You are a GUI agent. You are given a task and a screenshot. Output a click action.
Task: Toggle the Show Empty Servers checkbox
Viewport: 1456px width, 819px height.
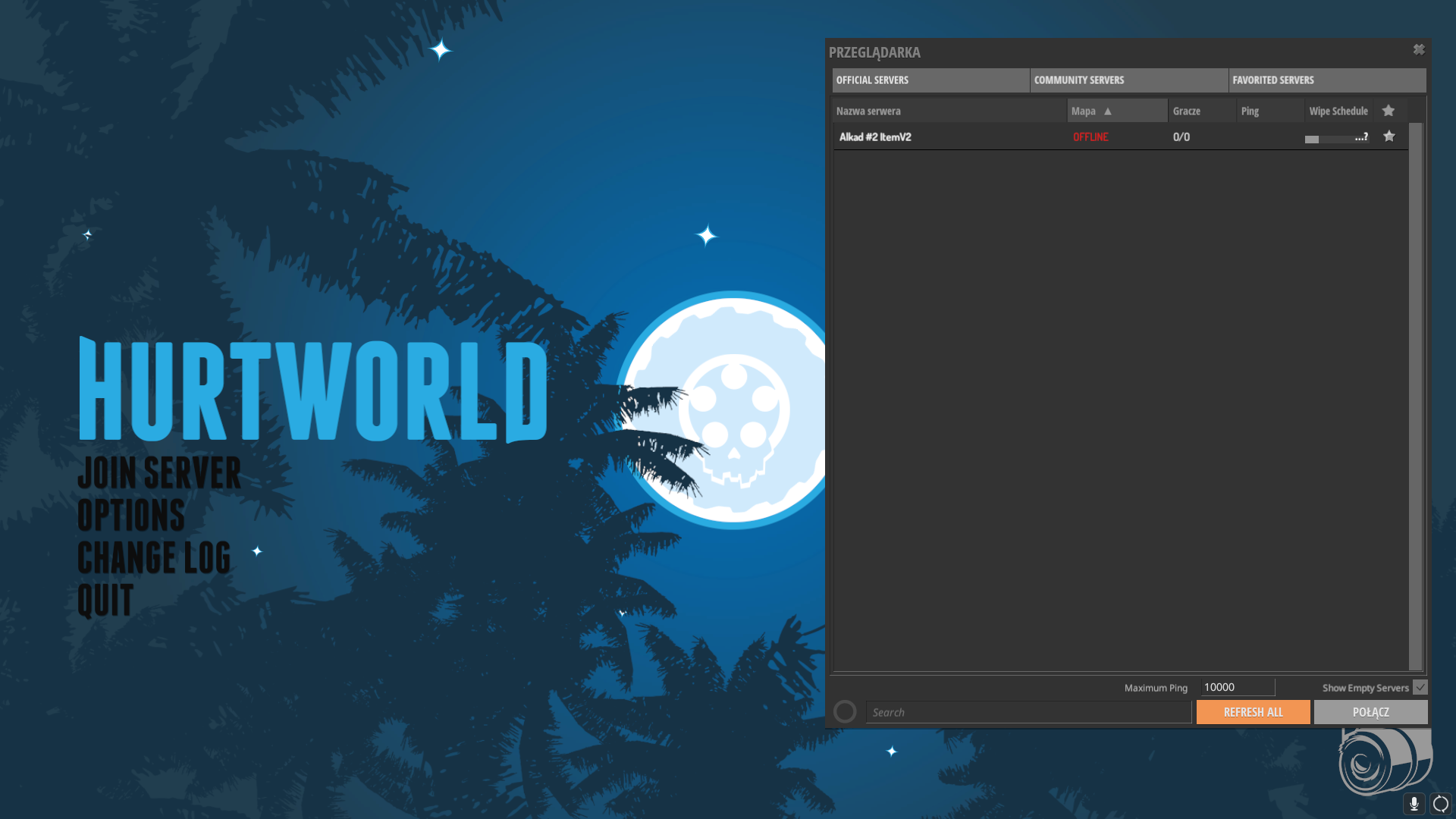tap(1420, 687)
